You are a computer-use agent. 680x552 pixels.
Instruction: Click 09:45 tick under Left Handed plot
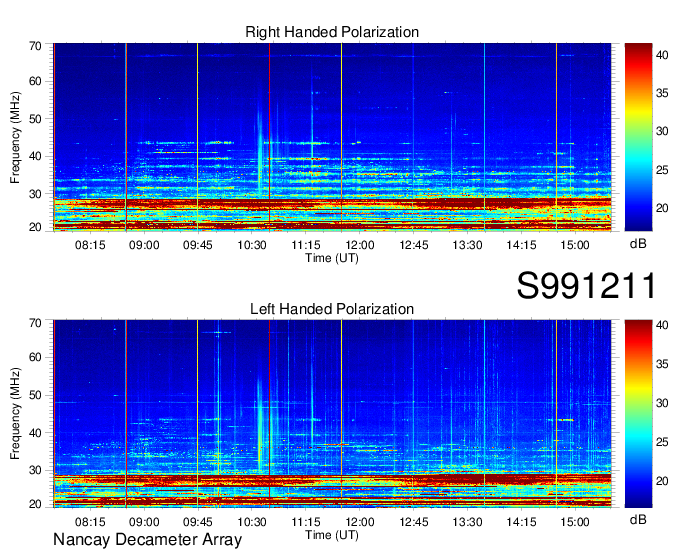coord(198,522)
